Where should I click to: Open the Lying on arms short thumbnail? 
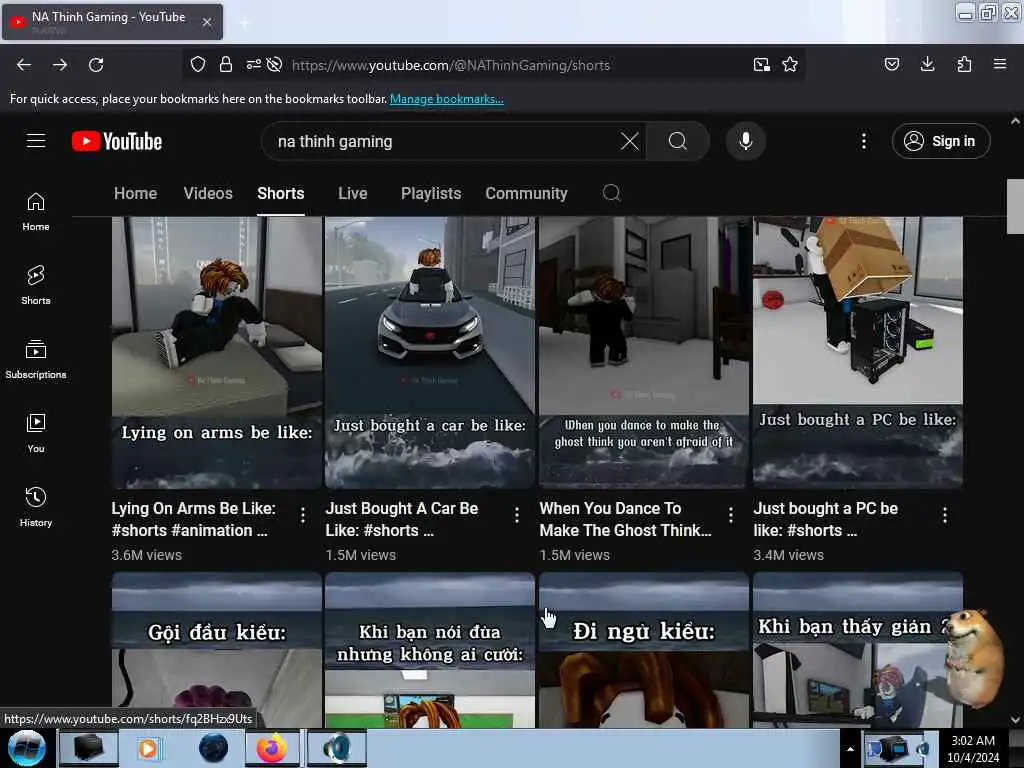pos(216,353)
